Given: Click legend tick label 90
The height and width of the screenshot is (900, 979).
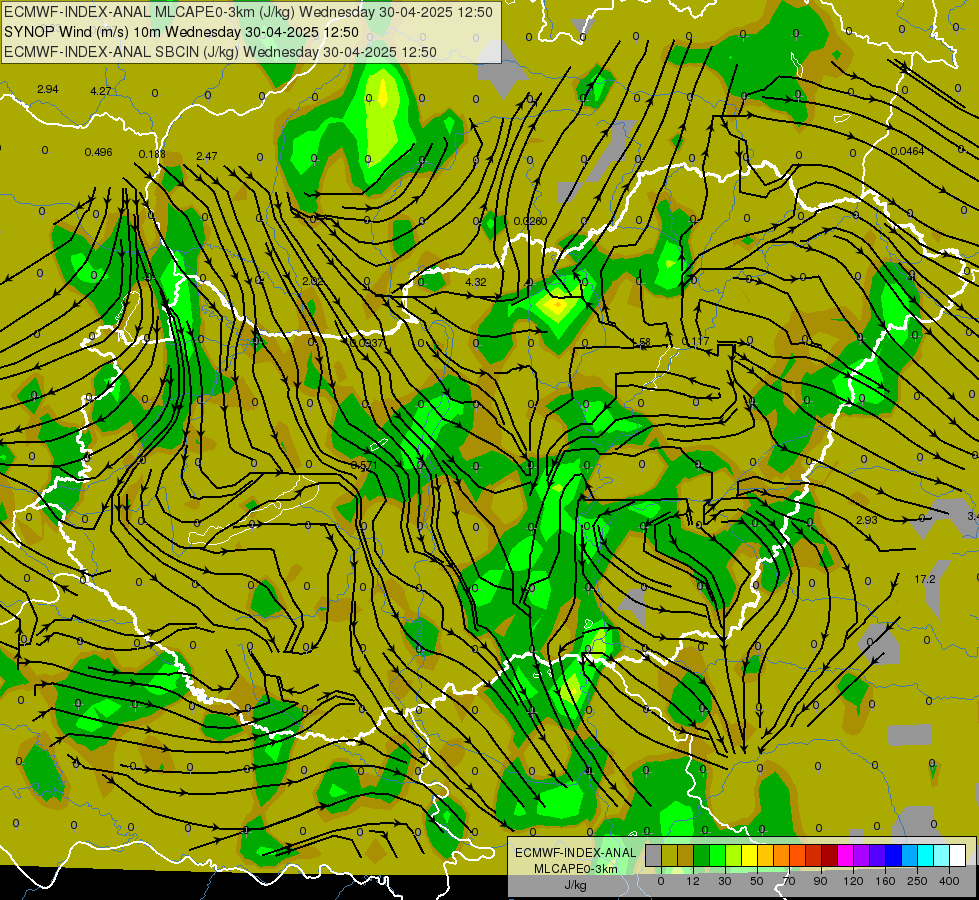Looking at the screenshot, I should coord(820,881).
